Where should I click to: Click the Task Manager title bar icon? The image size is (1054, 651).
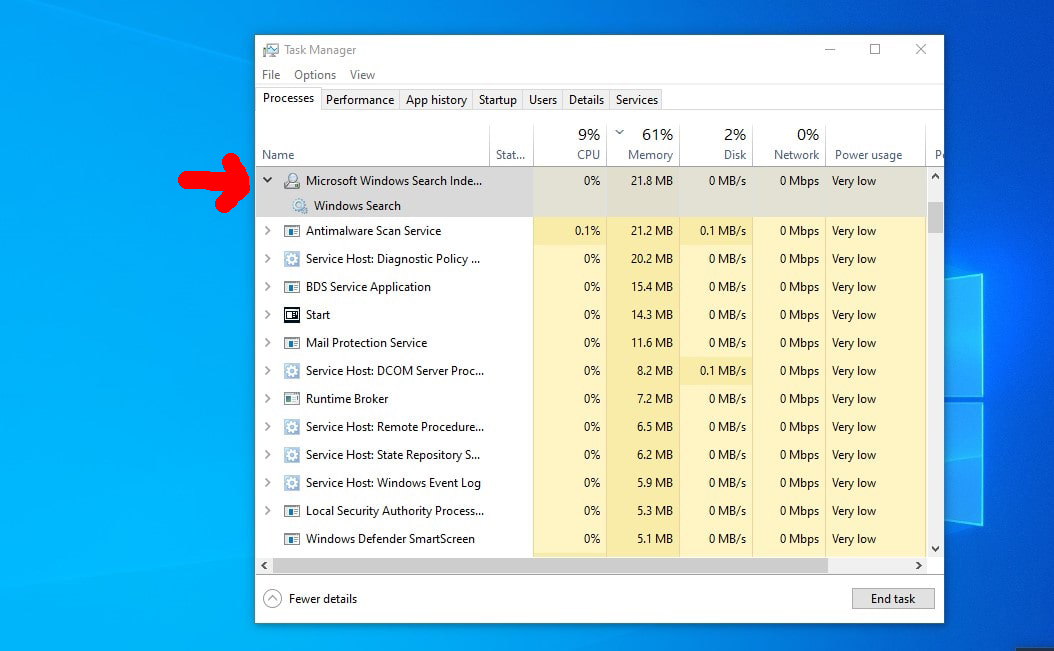pos(271,50)
